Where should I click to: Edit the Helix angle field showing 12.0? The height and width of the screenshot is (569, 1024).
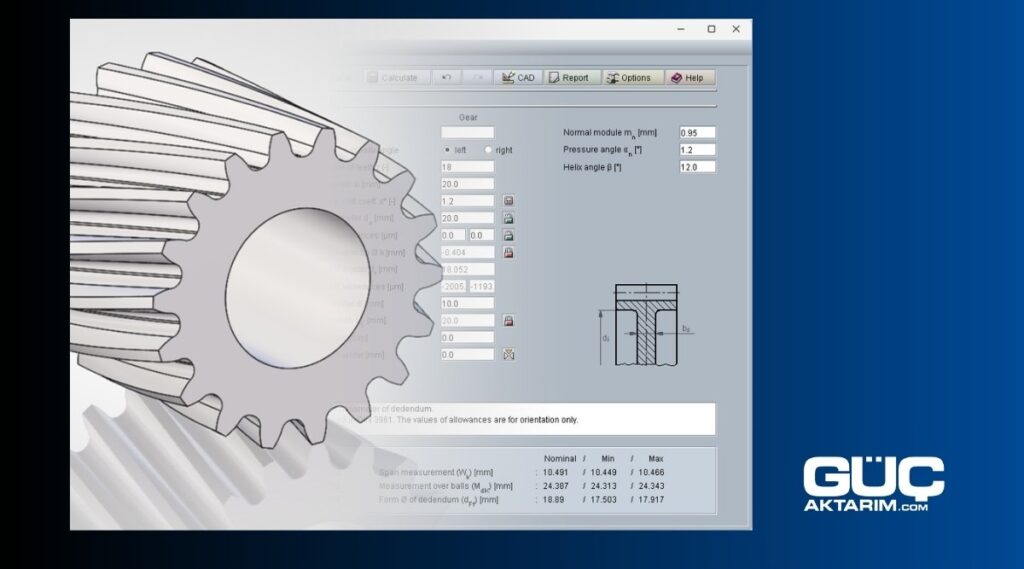(x=697, y=167)
